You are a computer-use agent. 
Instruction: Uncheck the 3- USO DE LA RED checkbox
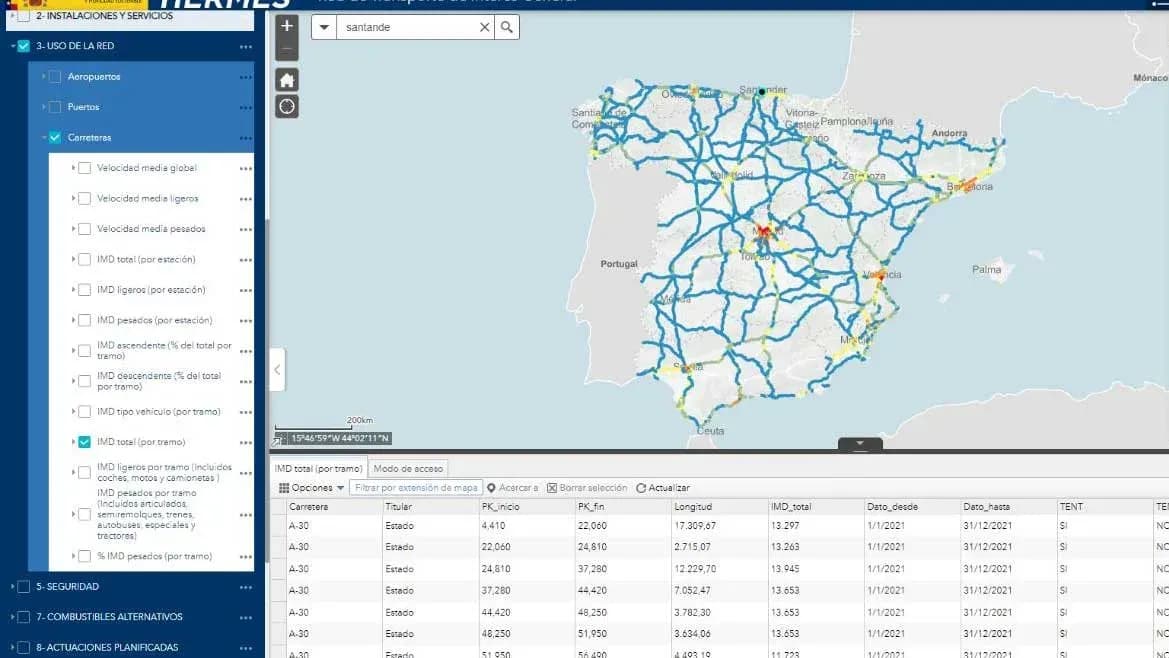[24, 46]
